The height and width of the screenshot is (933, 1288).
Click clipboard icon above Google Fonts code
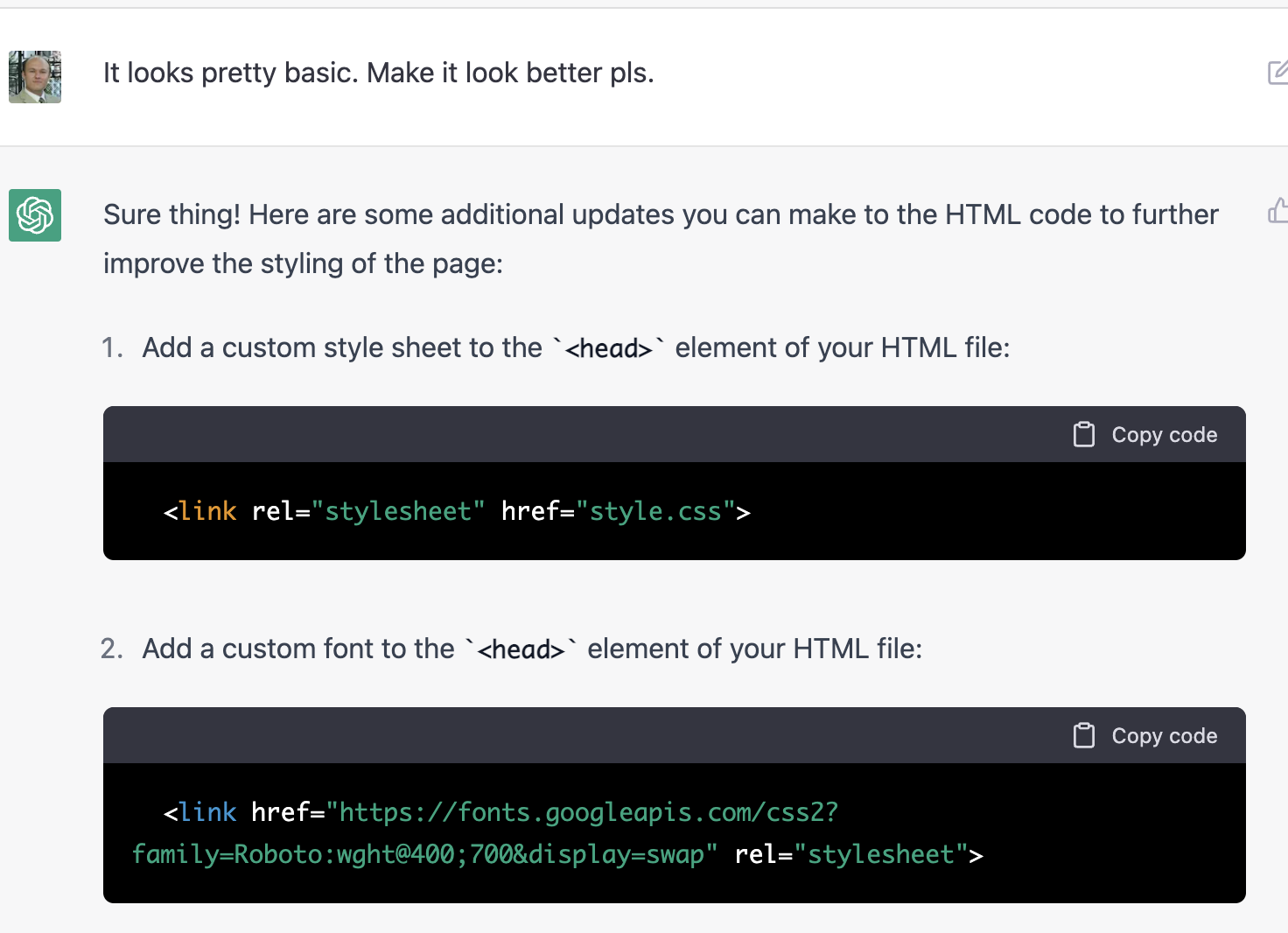1084,735
